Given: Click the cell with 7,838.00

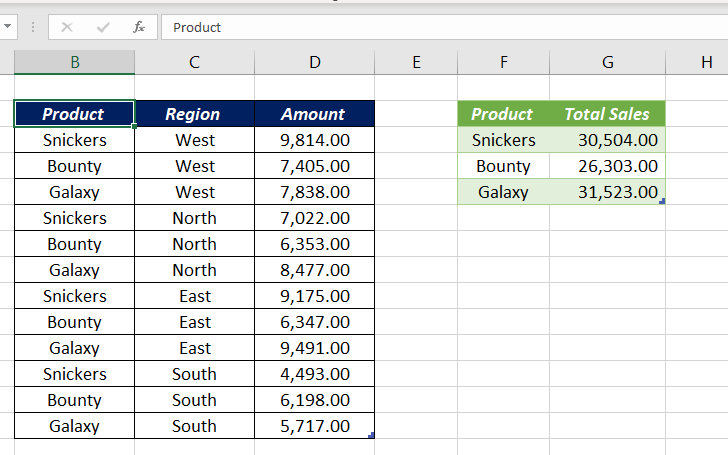Looking at the screenshot, I should (315, 192).
